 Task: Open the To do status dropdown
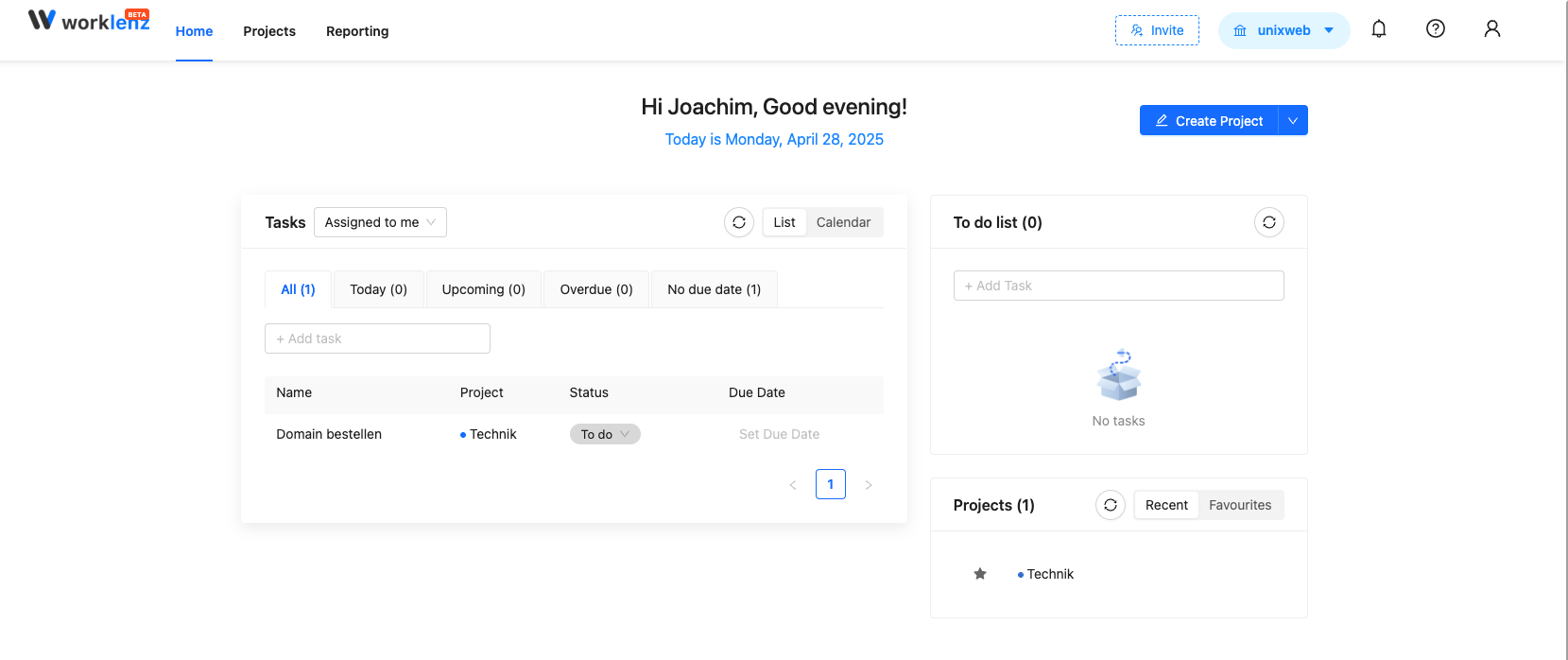tap(605, 434)
